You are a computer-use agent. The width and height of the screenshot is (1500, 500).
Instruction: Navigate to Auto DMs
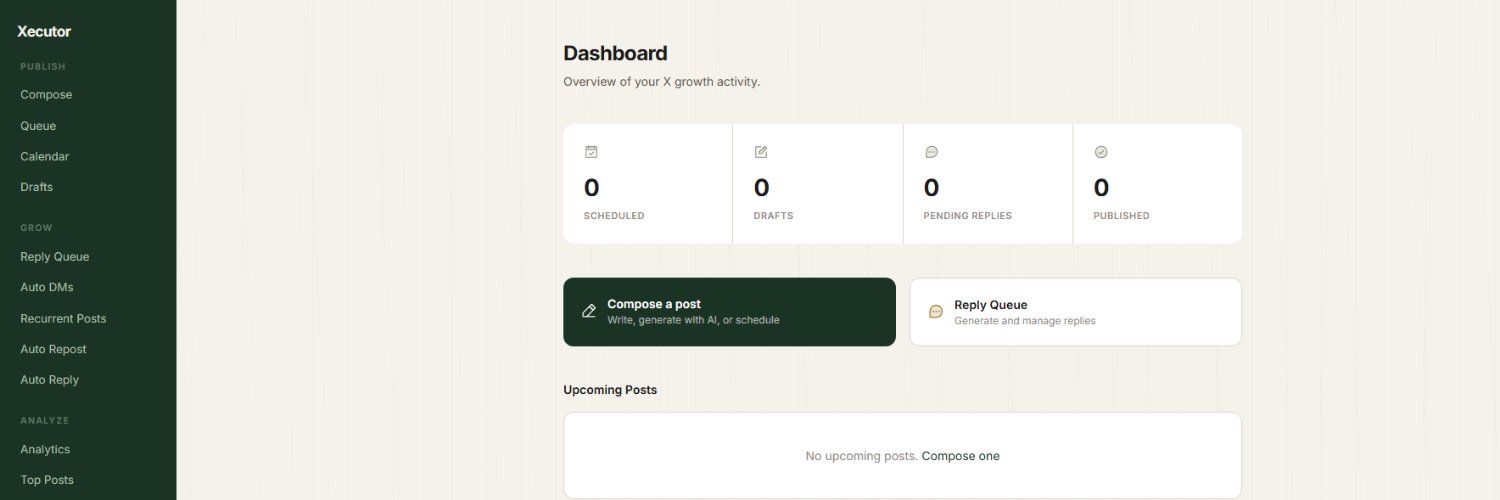click(46, 288)
